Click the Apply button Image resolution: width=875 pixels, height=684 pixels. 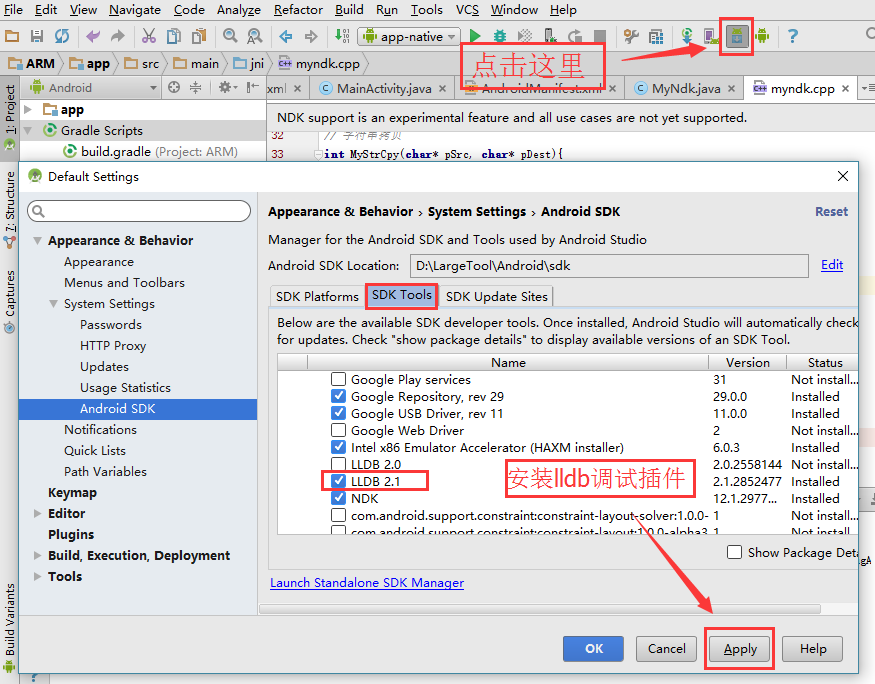740,648
